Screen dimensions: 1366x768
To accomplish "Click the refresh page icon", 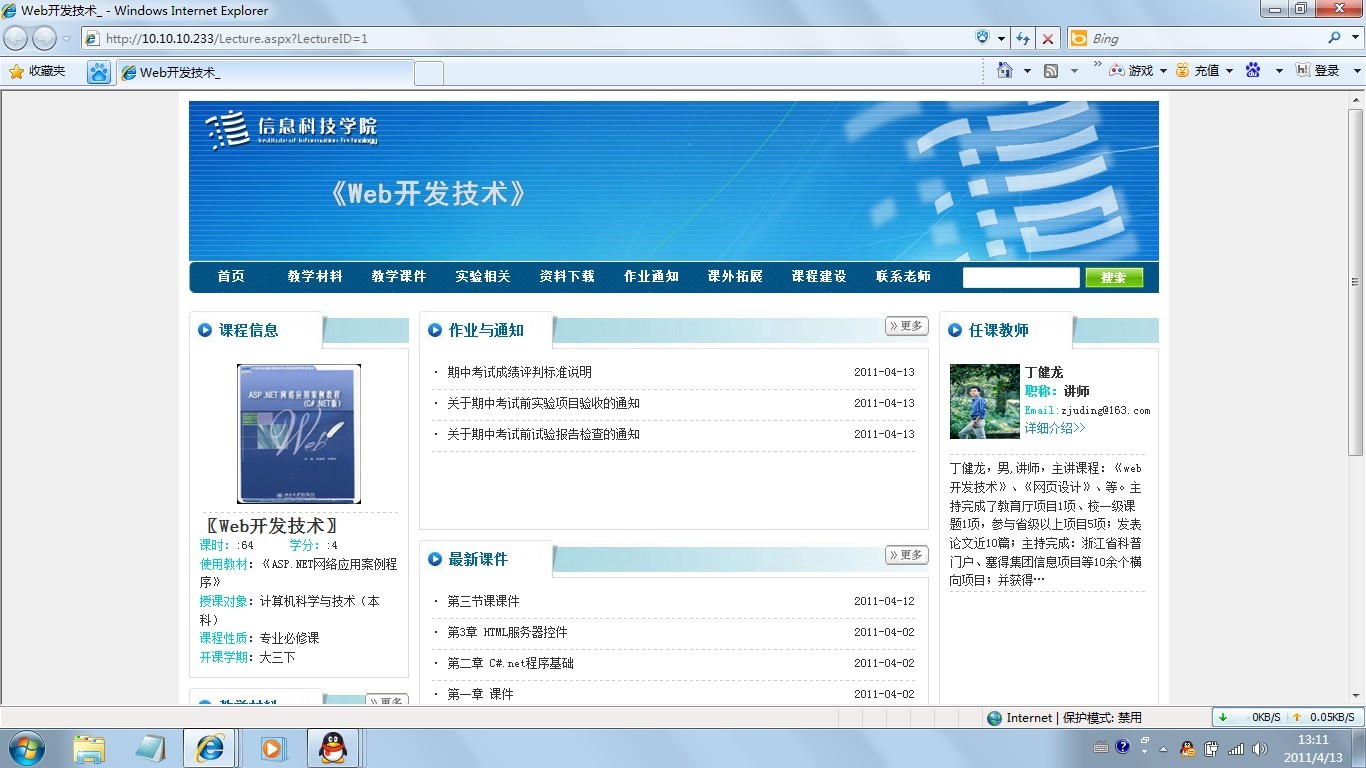I will click(x=1023, y=39).
